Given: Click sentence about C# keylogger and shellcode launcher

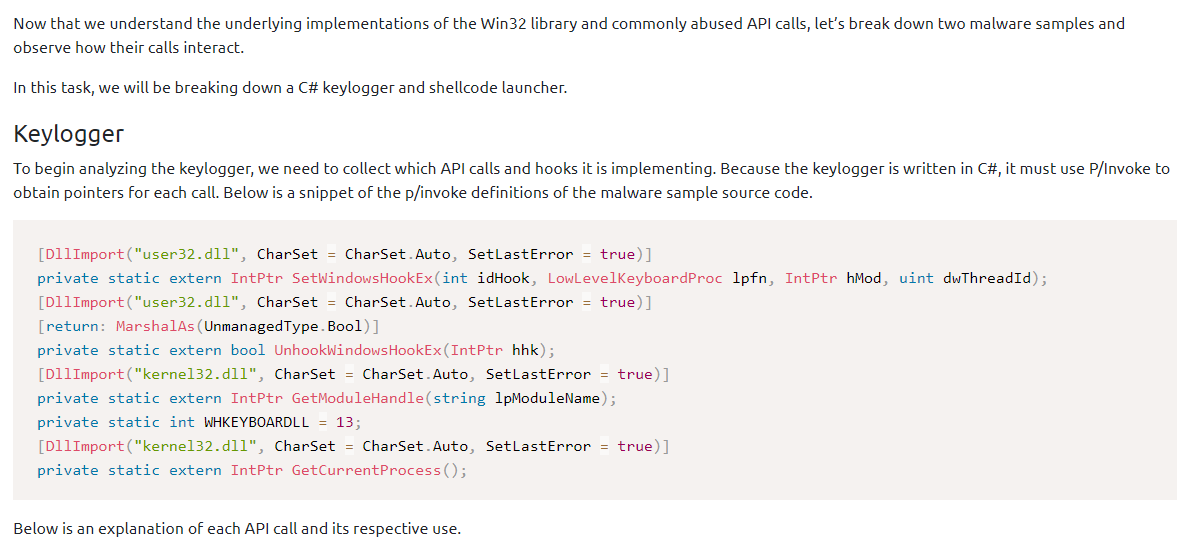Looking at the screenshot, I should click(x=290, y=87).
